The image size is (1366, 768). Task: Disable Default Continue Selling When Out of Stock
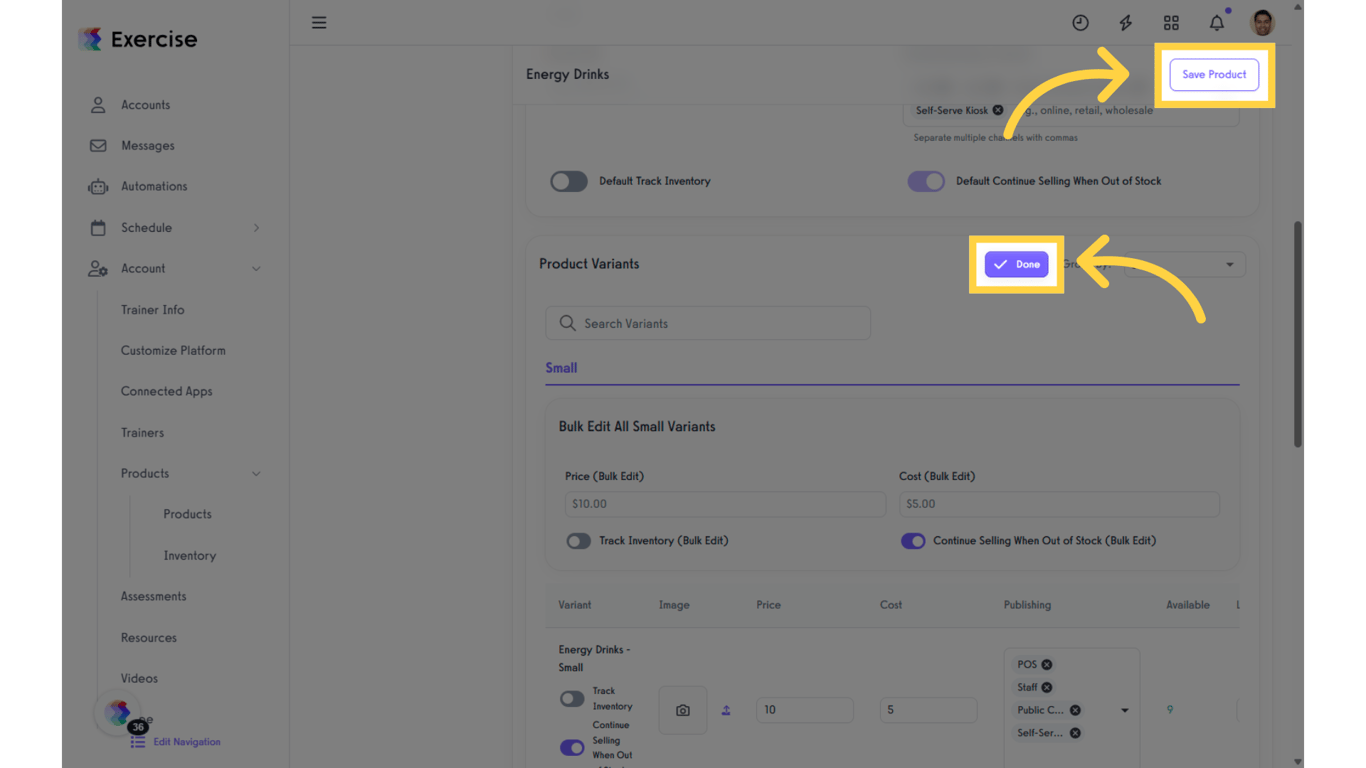pyautogui.click(x=926, y=181)
